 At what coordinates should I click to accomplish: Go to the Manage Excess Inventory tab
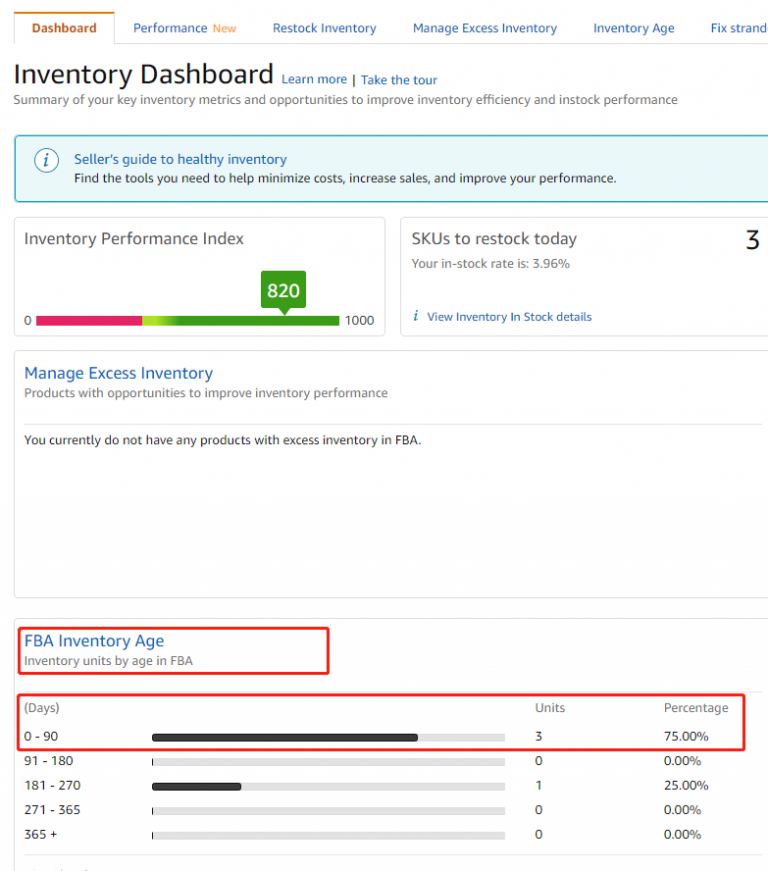coord(484,28)
